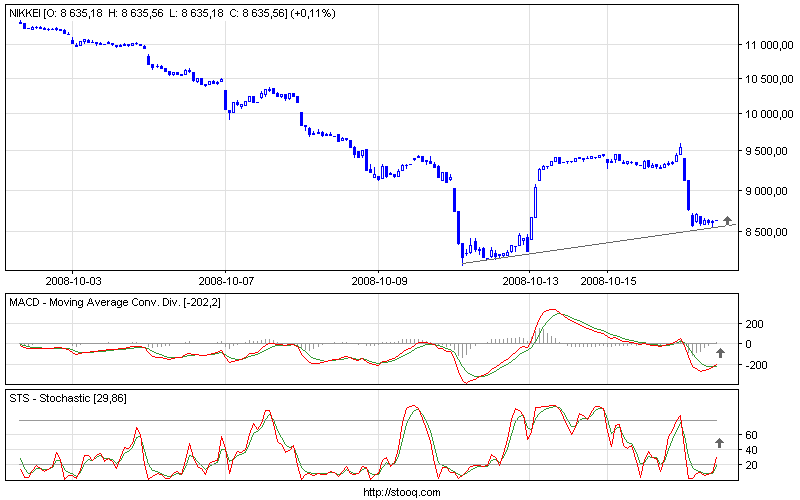Image resolution: width=800 pixels, height=500 pixels.
Task: Click the NIKKEI ticker name in the header
Action: (24, 14)
